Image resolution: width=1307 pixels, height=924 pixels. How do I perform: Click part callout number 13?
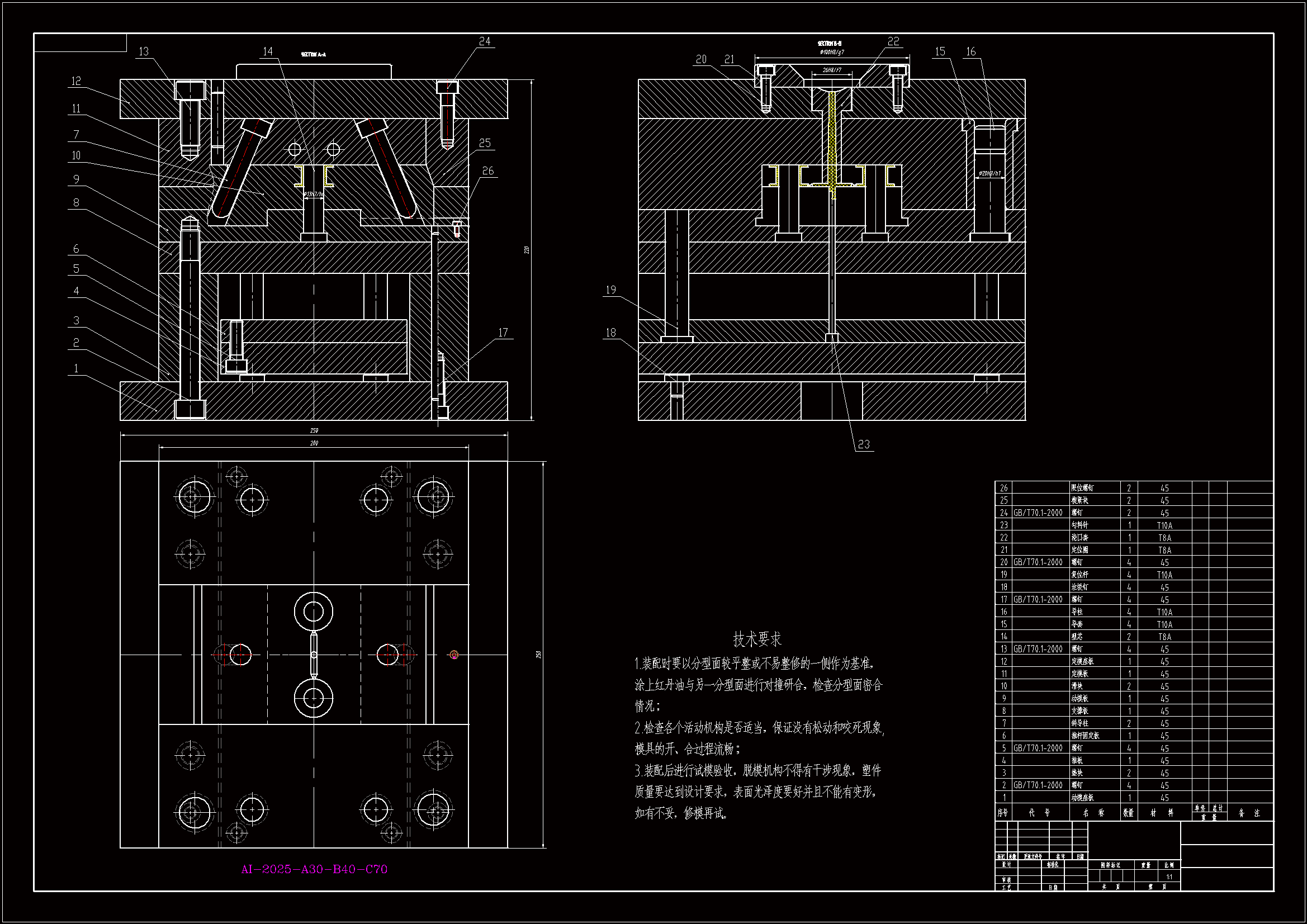pos(144,52)
